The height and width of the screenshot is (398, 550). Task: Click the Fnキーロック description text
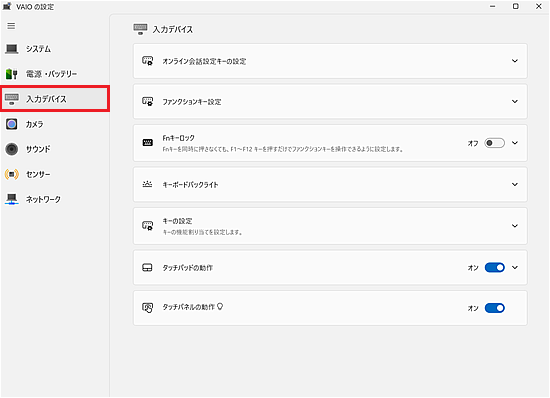[282, 149]
